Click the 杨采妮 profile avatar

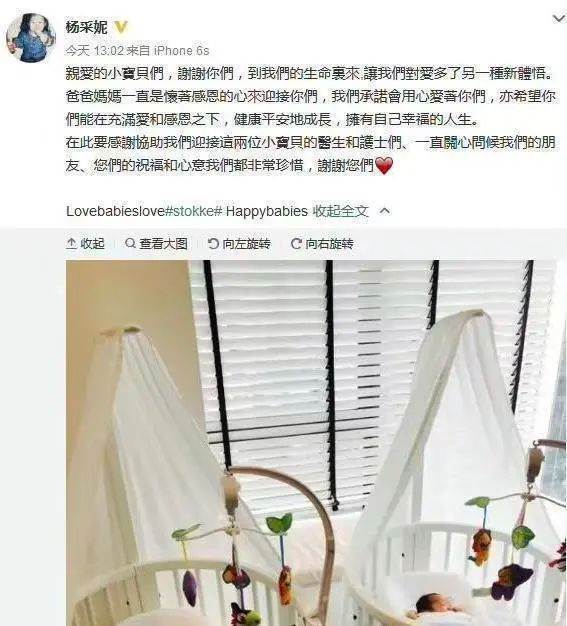pos(31,38)
